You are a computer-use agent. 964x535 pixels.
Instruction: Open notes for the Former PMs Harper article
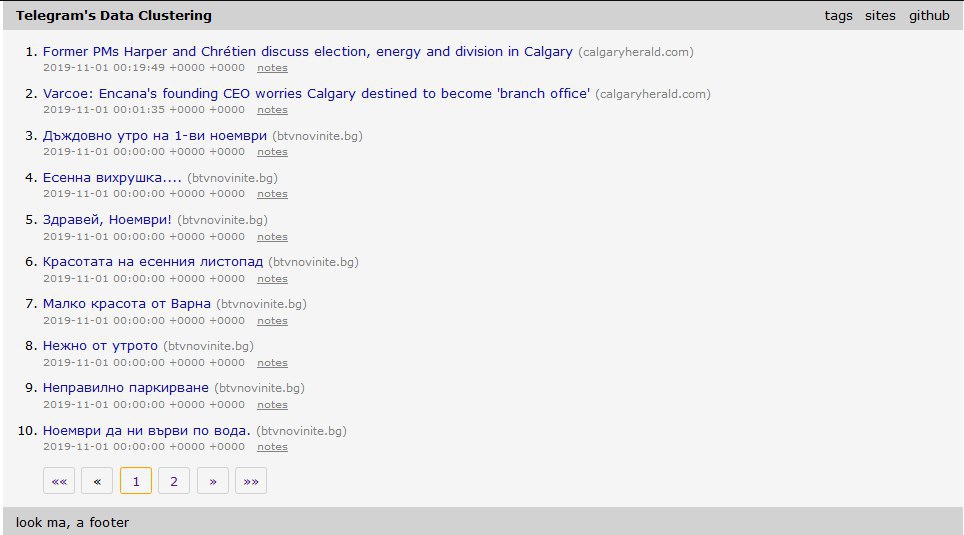[272, 68]
